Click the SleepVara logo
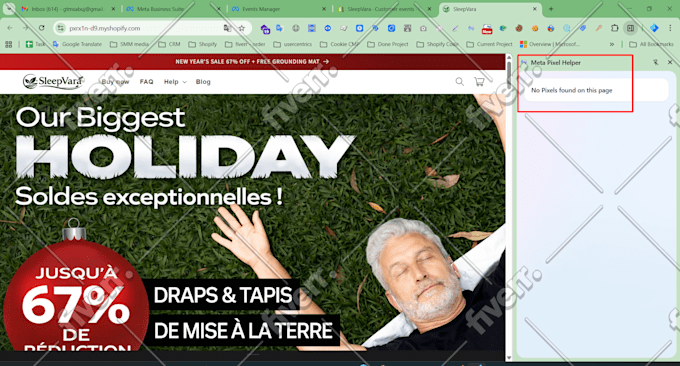680x366 pixels. pos(53,81)
